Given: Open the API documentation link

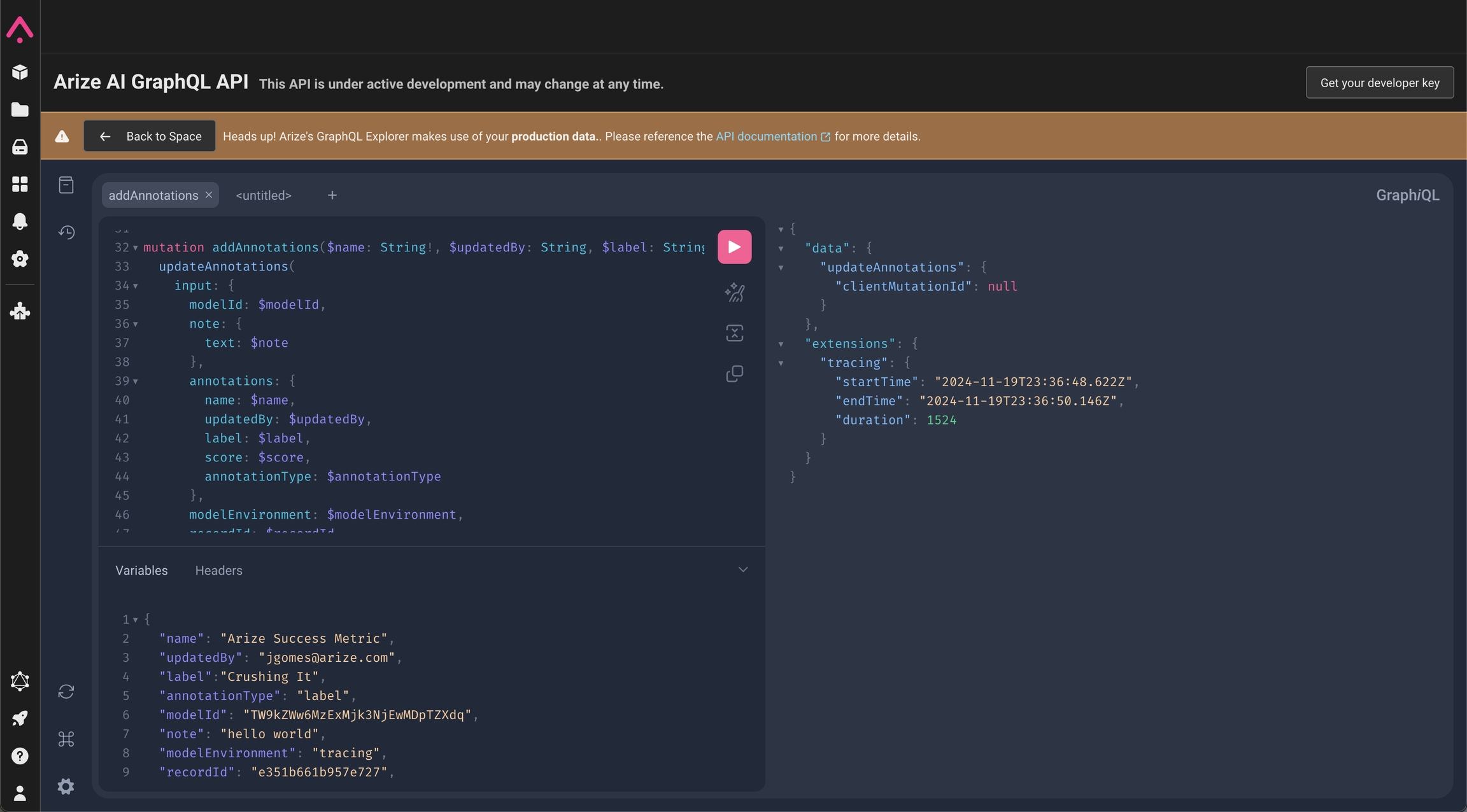Looking at the screenshot, I should tap(766, 136).
